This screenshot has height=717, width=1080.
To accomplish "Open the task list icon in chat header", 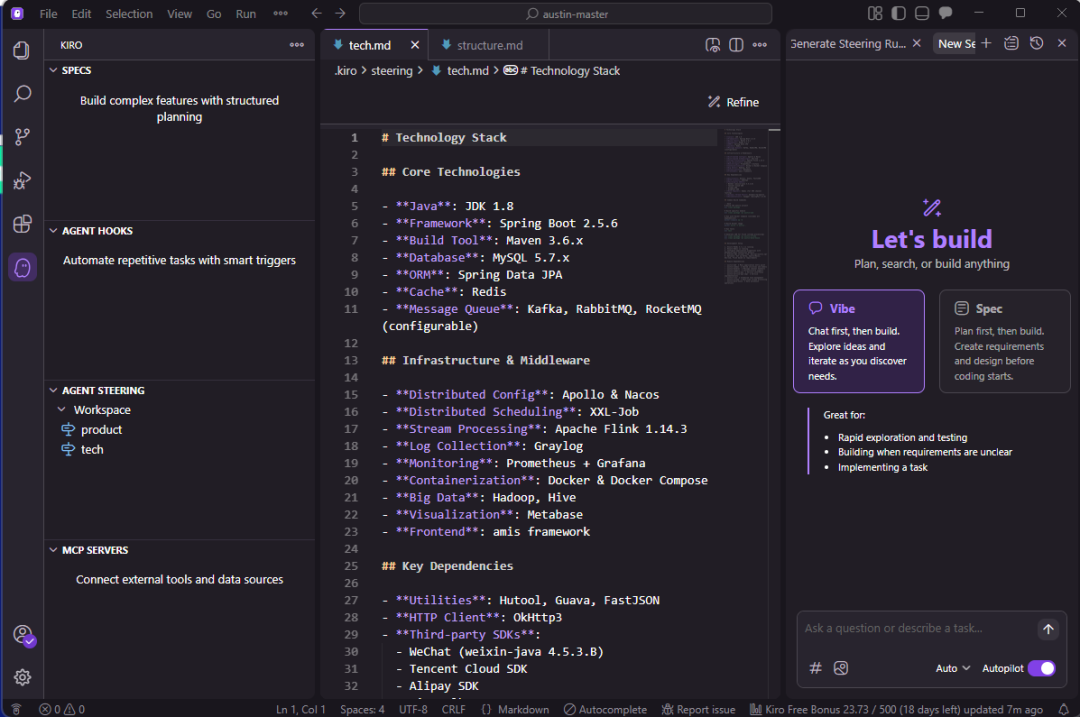I will click(1011, 43).
